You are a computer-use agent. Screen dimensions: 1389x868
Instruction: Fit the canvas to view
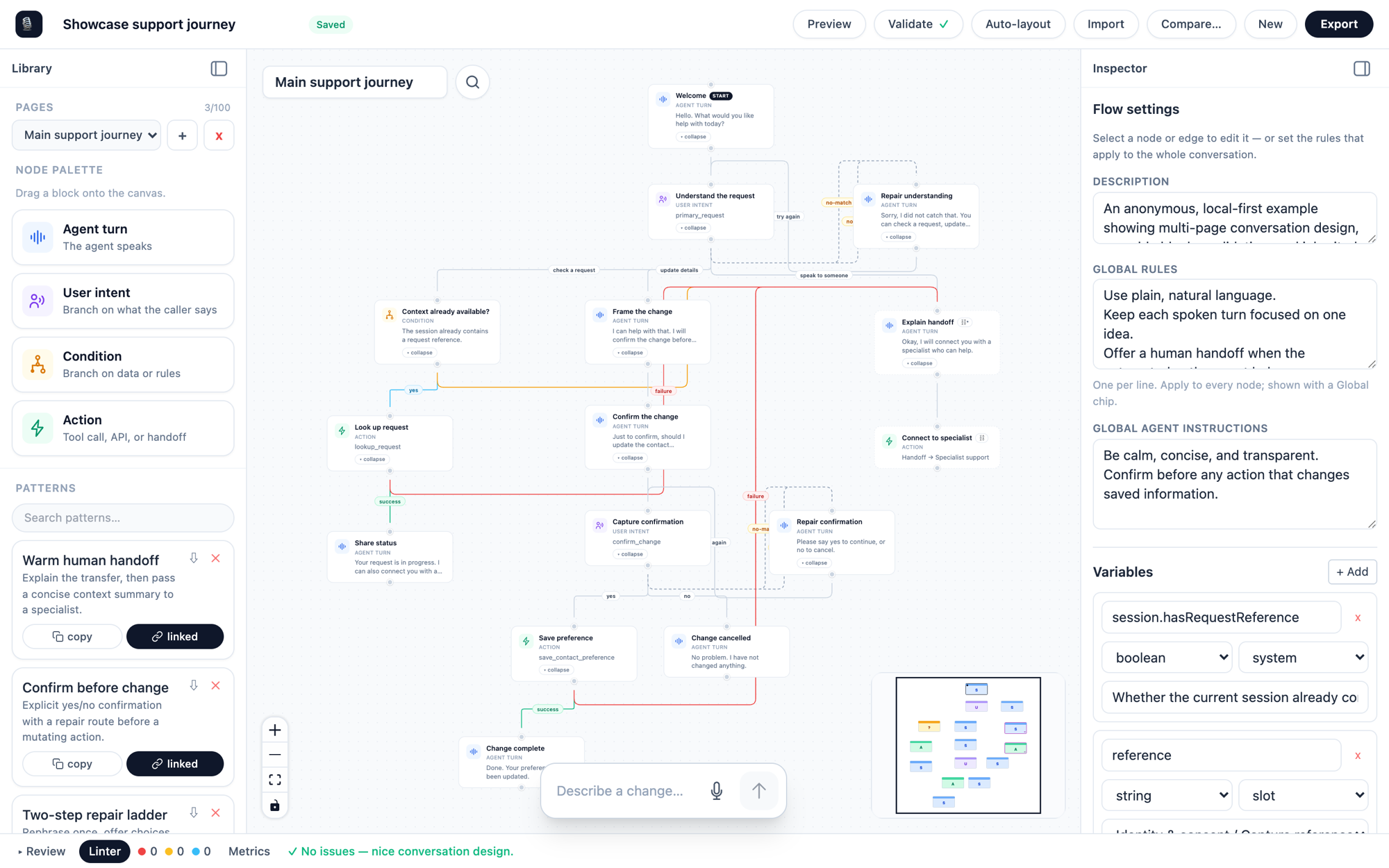click(x=275, y=780)
